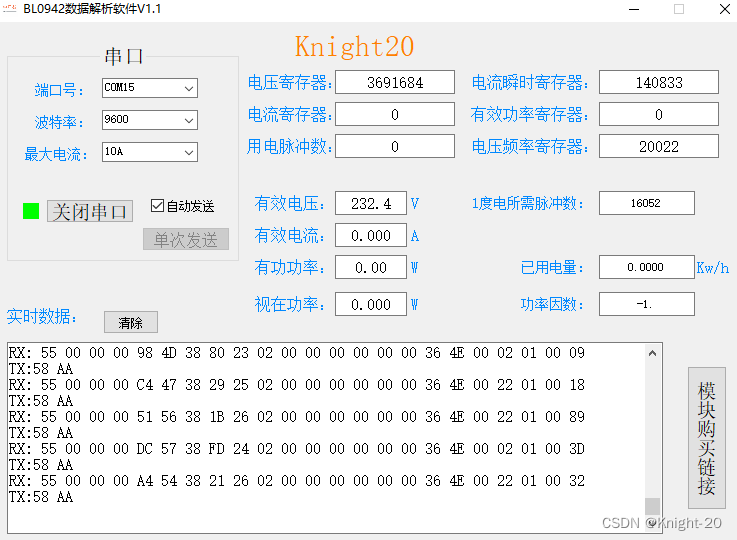
Task: Click the 电压频率寄存器 field showing 20022
Action: (x=659, y=146)
